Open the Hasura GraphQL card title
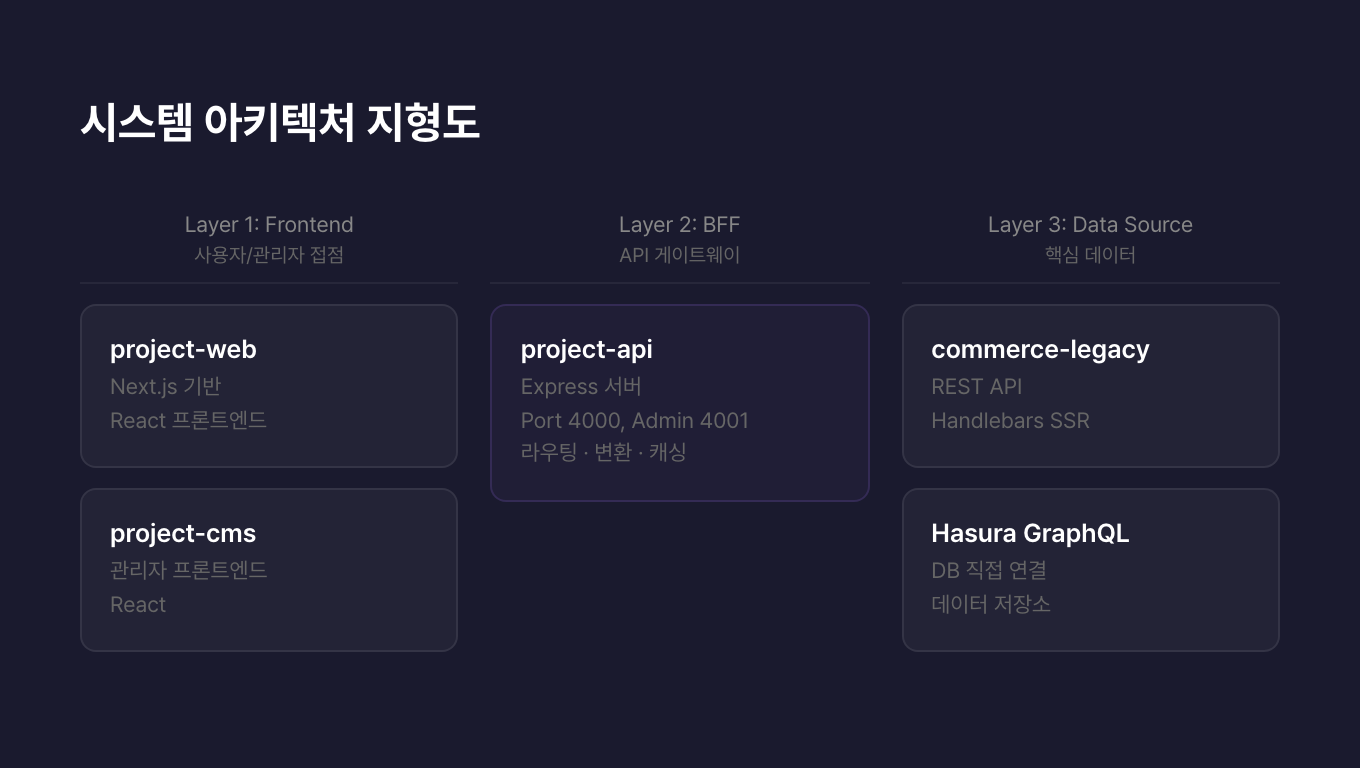Screen dimensions: 1360x768 click(1030, 534)
